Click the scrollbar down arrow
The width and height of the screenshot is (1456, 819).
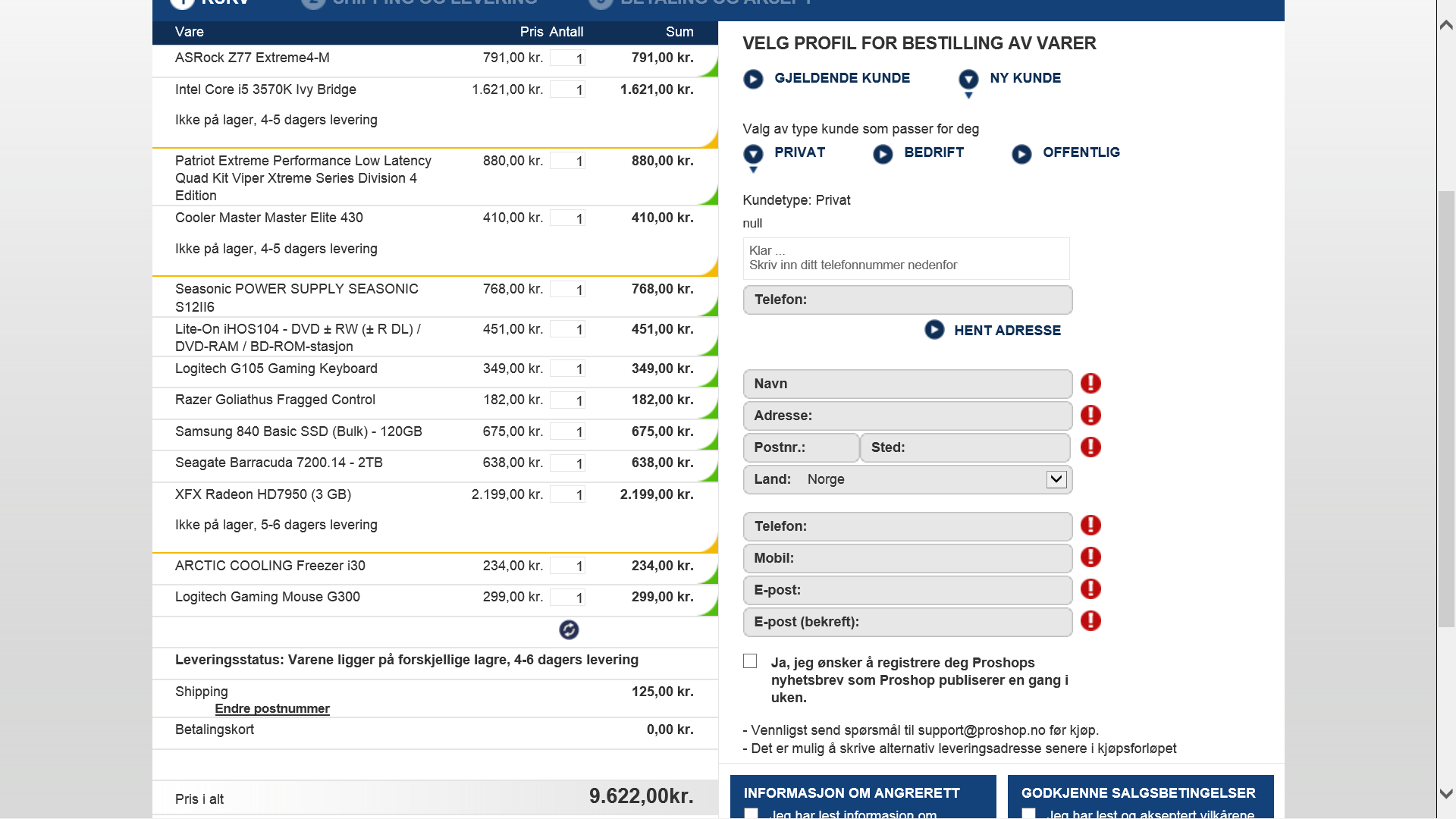(1446, 794)
